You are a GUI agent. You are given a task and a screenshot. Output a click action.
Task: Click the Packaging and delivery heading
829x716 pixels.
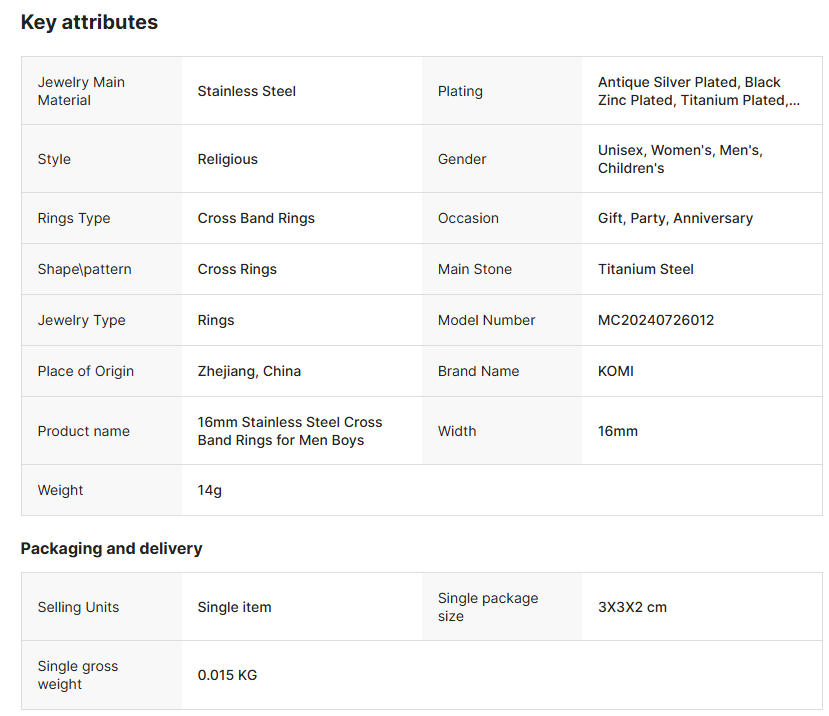point(111,548)
